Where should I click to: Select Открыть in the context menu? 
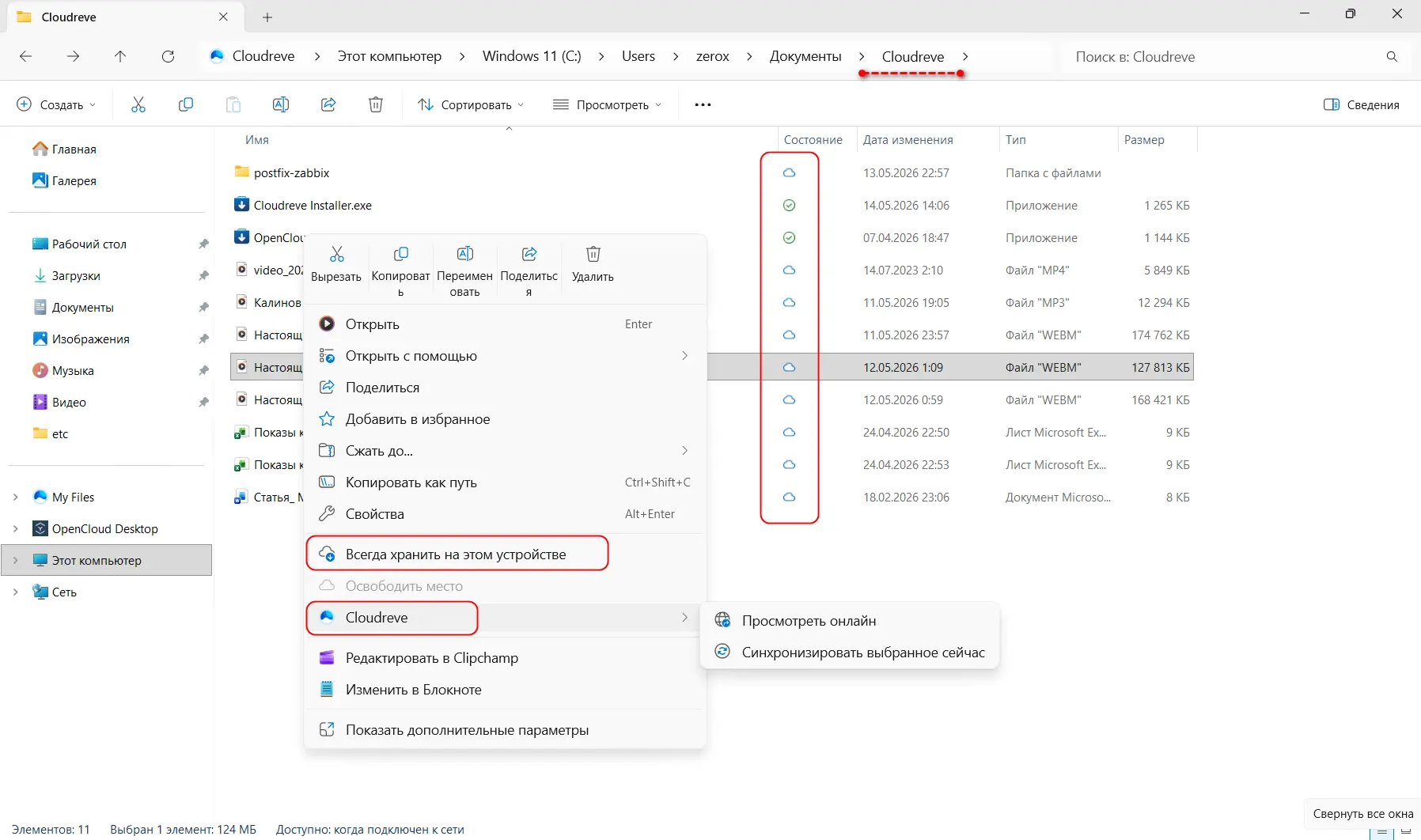505,324
